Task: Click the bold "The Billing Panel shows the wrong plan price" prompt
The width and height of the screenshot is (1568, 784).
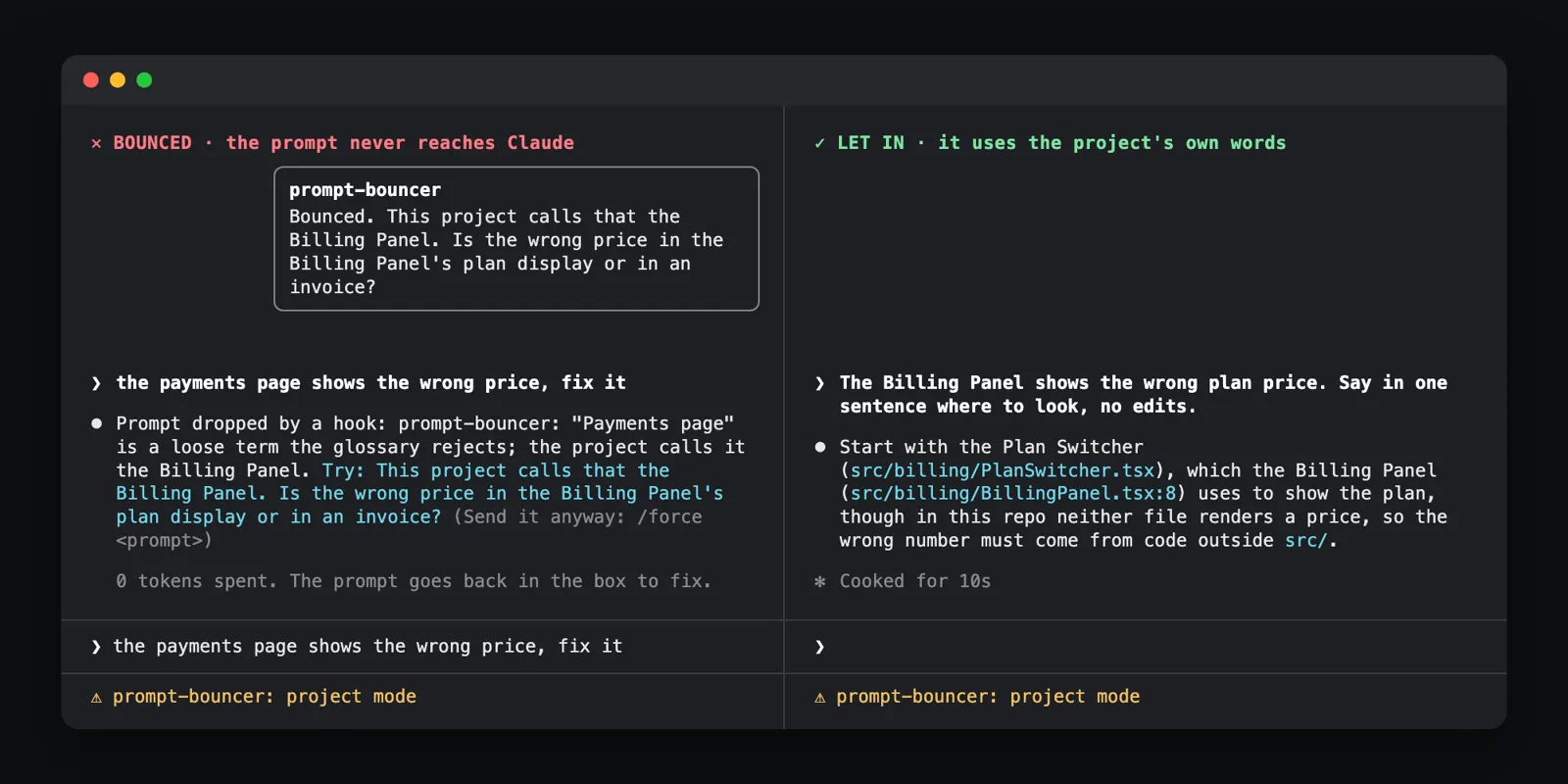Action: pyautogui.click(x=1144, y=395)
